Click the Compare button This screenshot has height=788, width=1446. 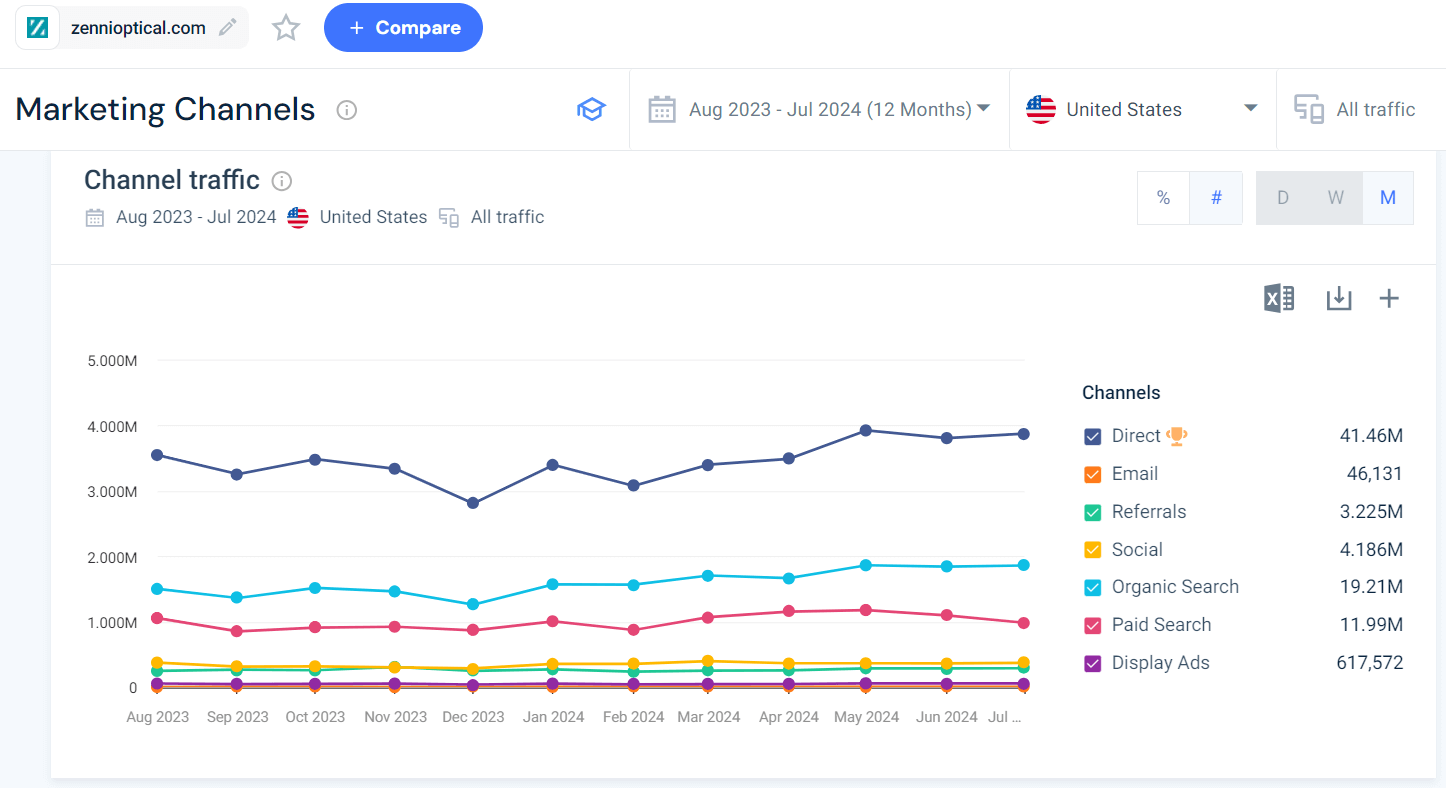(403, 27)
